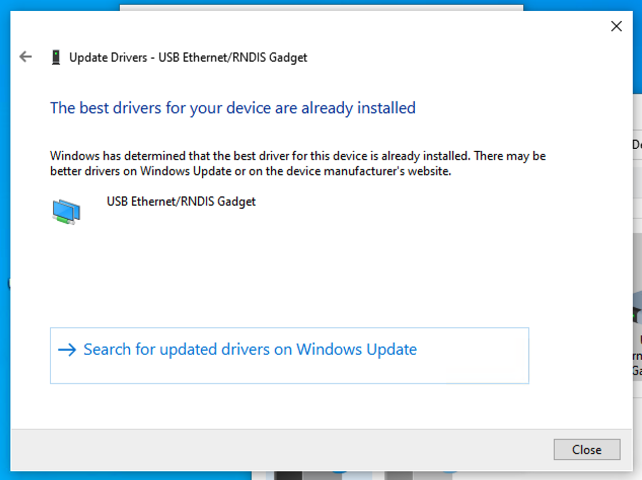Screen dimensions: 642x480
Task: Click the paragraph starting 'Windows has determined'
Action: (298, 163)
